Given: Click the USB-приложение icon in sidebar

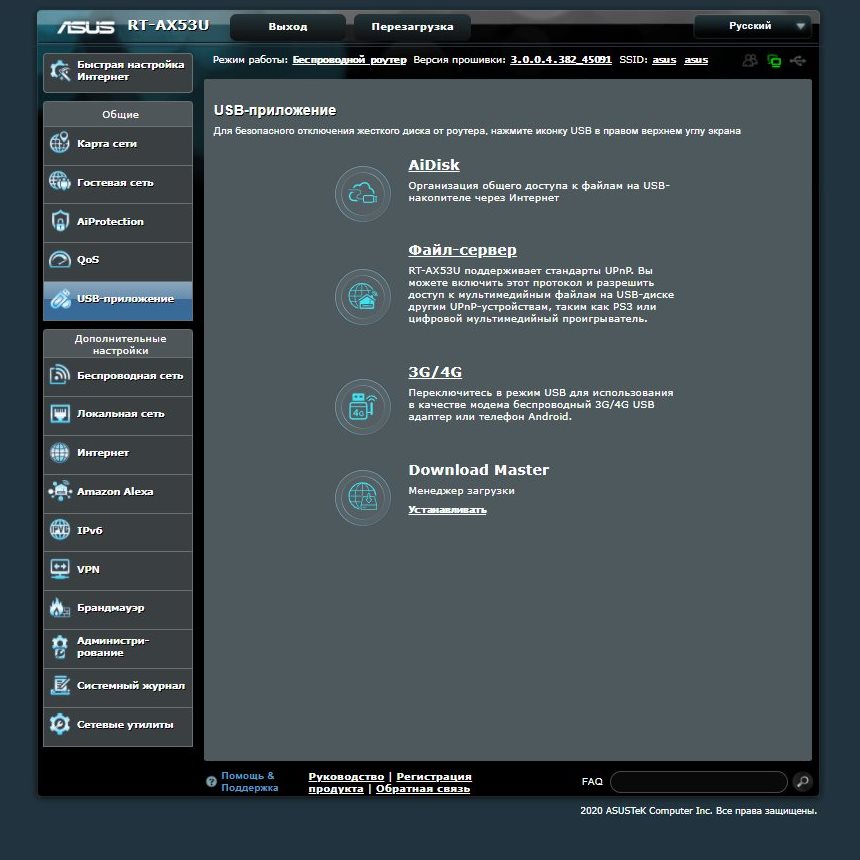Looking at the screenshot, I should [60, 298].
